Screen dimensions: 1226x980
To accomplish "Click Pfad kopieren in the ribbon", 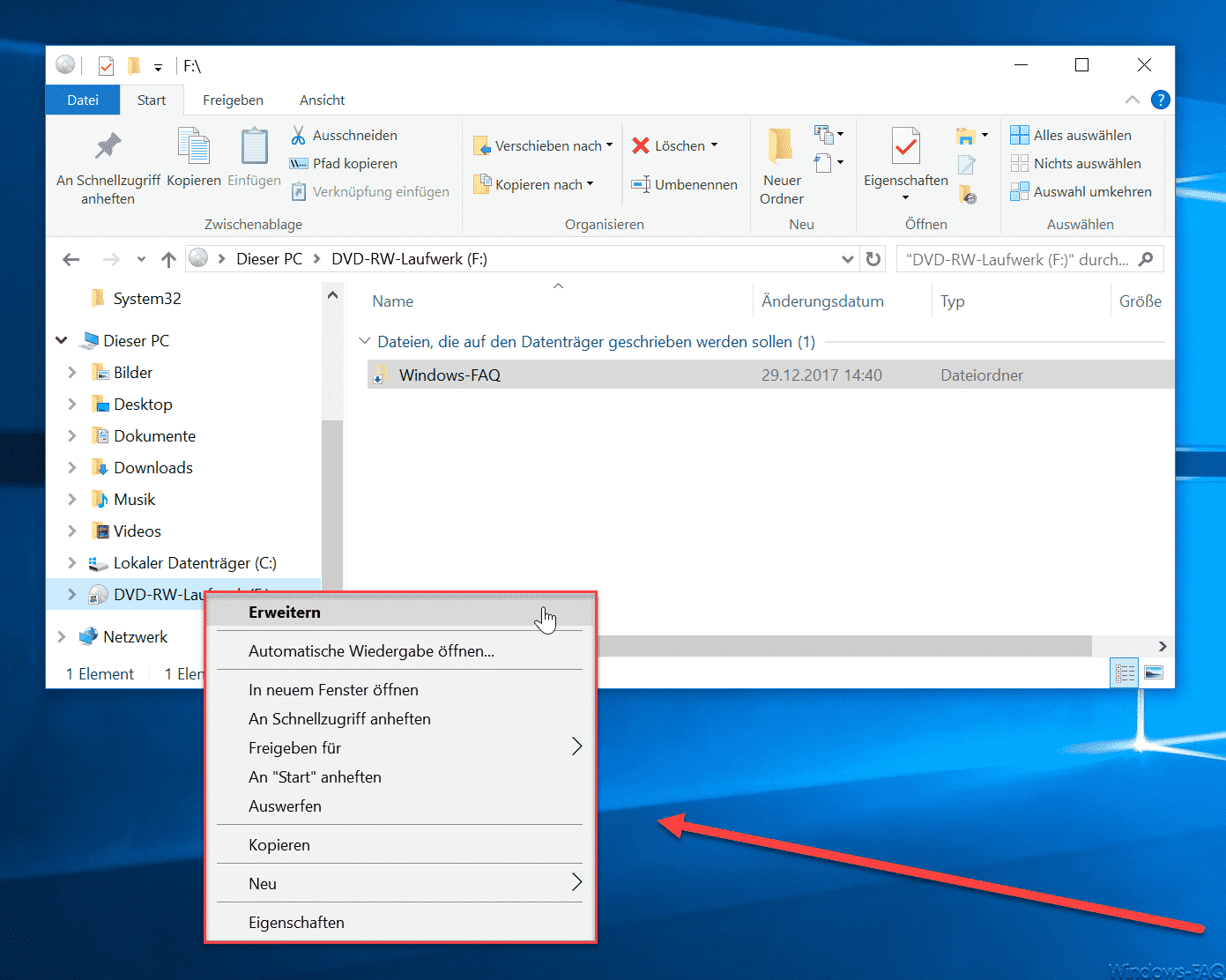I will pos(344,163).
